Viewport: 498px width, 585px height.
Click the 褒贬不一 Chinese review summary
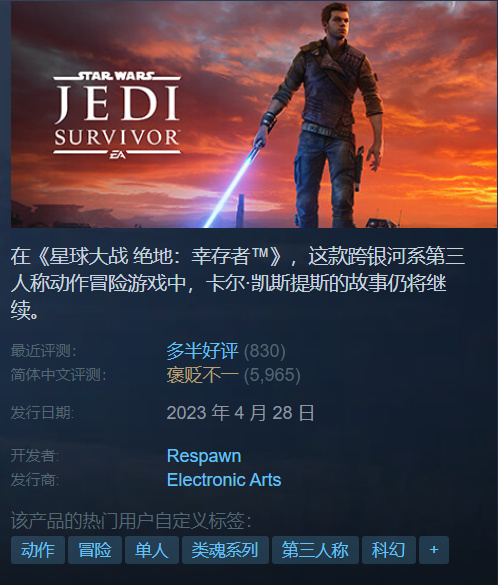pos(202,375)
